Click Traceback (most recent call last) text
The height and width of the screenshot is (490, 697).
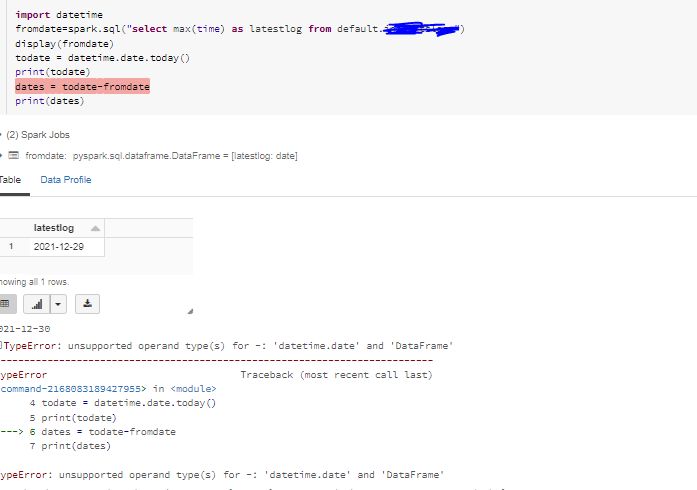336,375
